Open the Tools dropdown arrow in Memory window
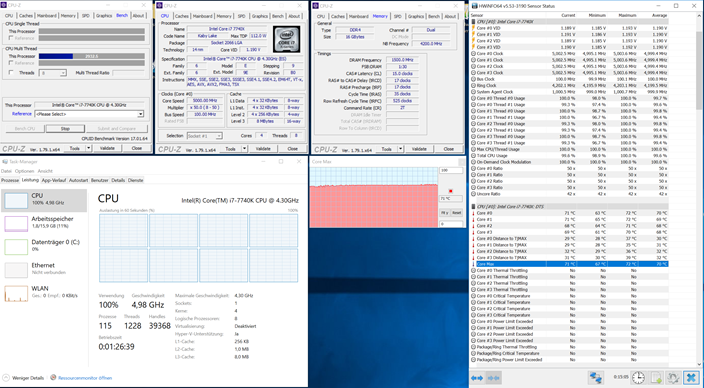Viewport: 704px width, 388px height. click(400, 149)
